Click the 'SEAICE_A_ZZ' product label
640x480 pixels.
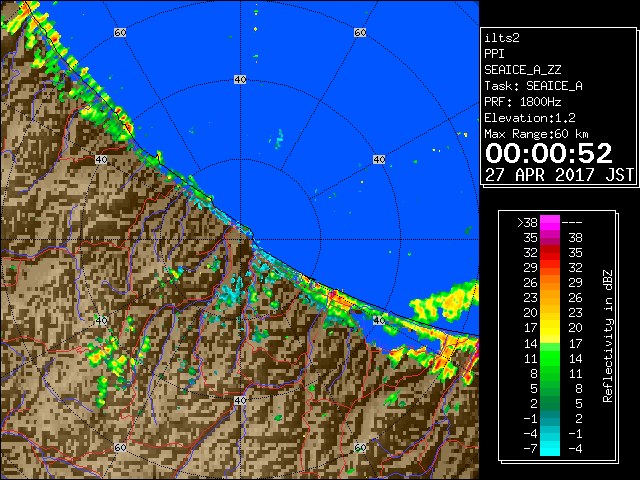point(522,70)
